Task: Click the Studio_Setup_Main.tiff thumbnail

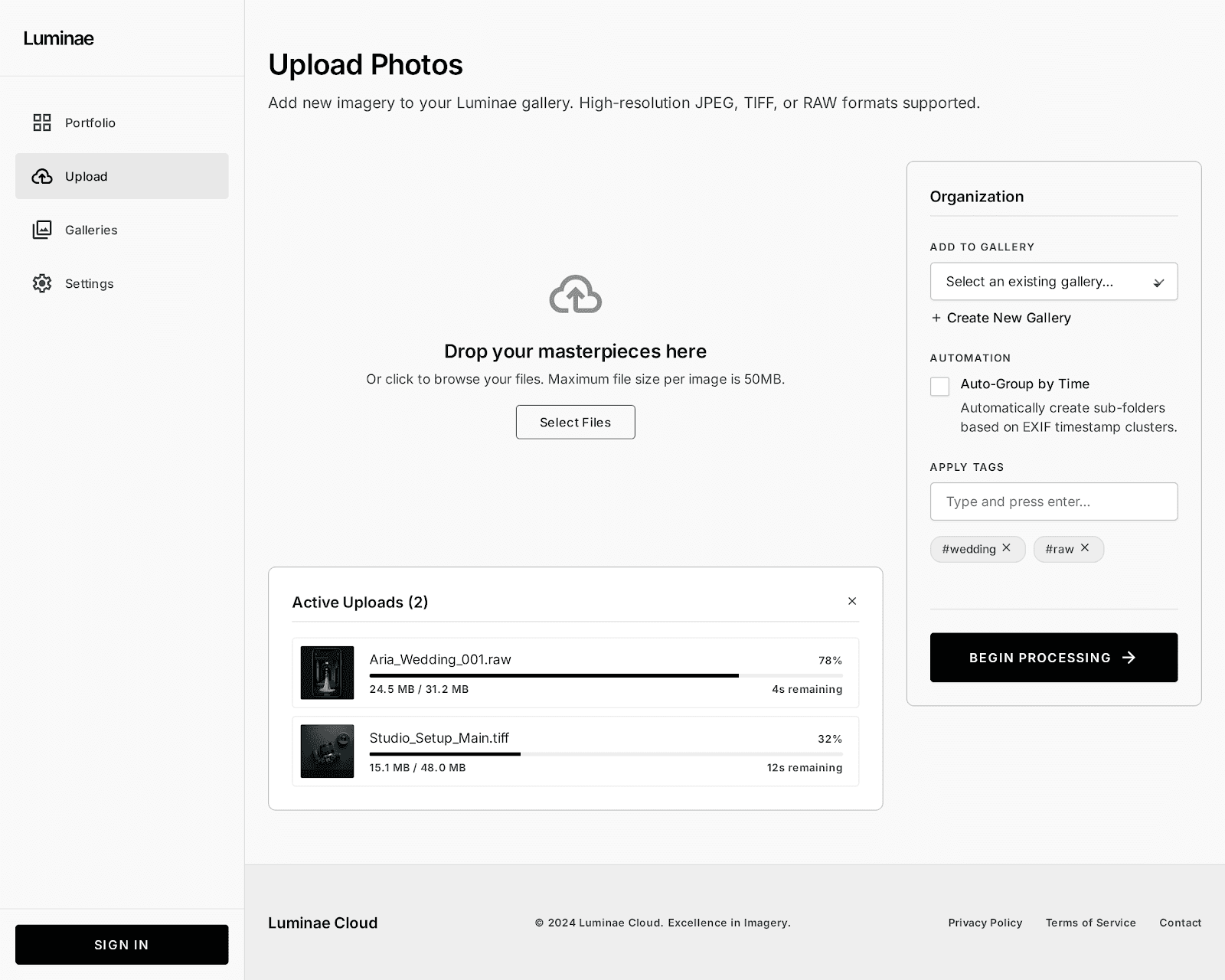Action: pos(327,751)
